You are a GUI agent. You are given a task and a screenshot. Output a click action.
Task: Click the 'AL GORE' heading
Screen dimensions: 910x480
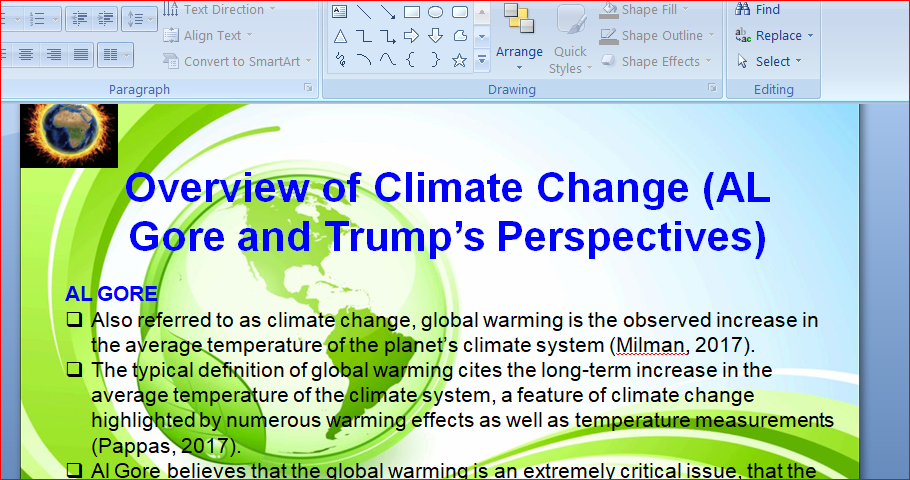pyautogui.click(x=111, y=294)
